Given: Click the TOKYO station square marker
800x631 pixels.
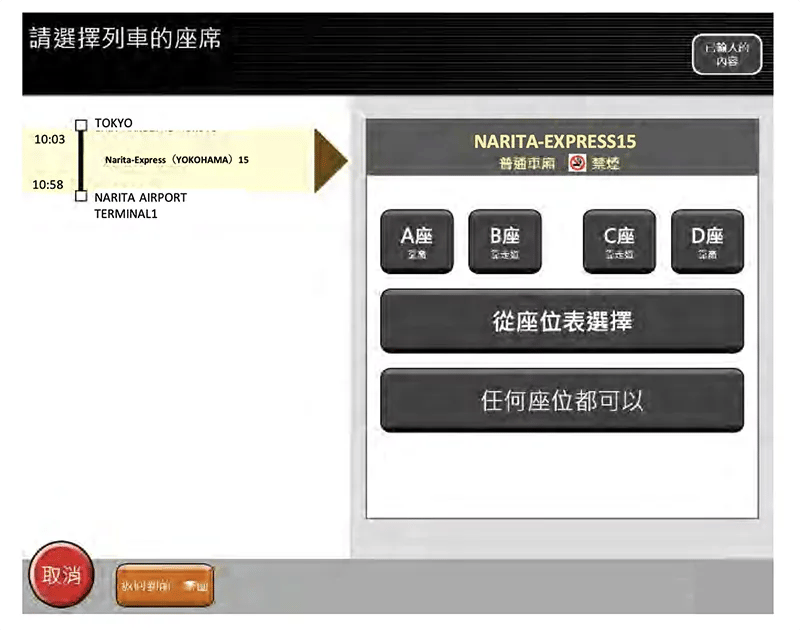Looking at the screenshot, I should 81,125.
